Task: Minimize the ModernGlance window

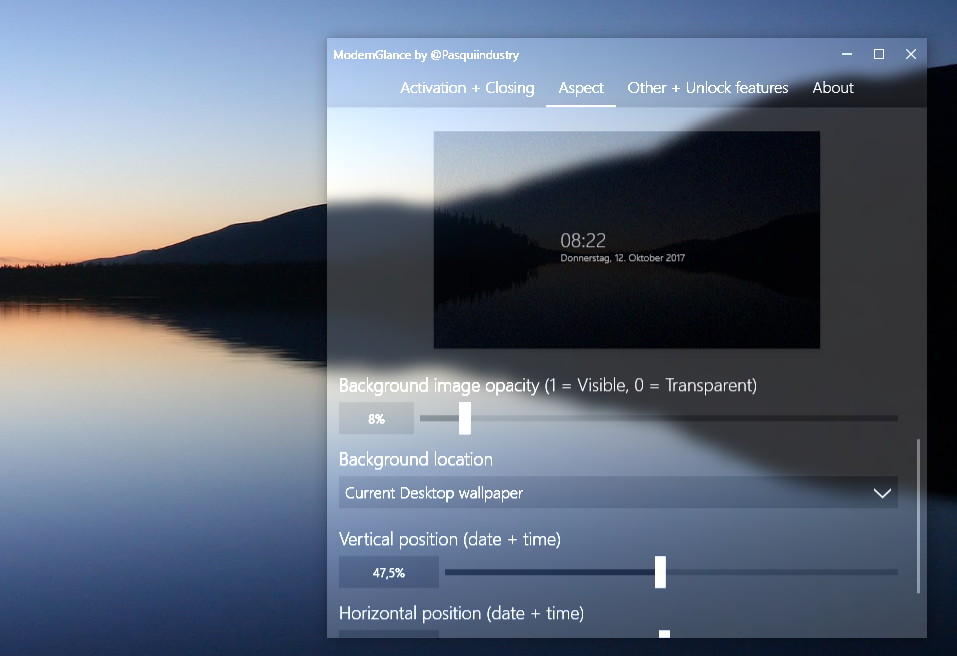Action: click(x=847, y=54)
